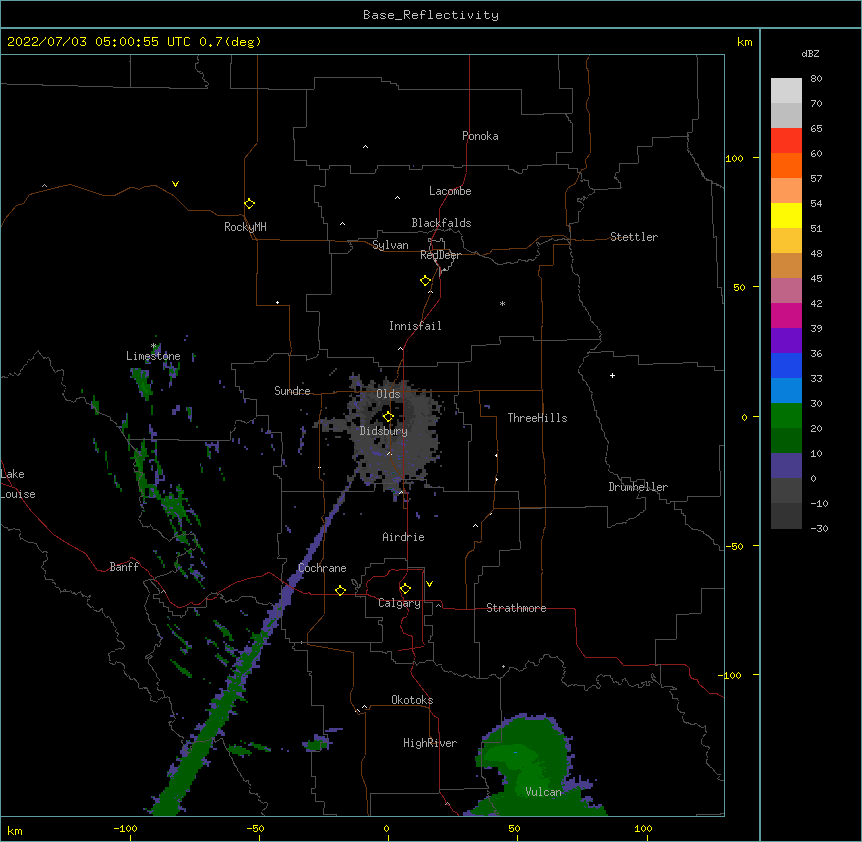
Task: Click the white asterisk east of Innisfail
Action: pos(502,303)
